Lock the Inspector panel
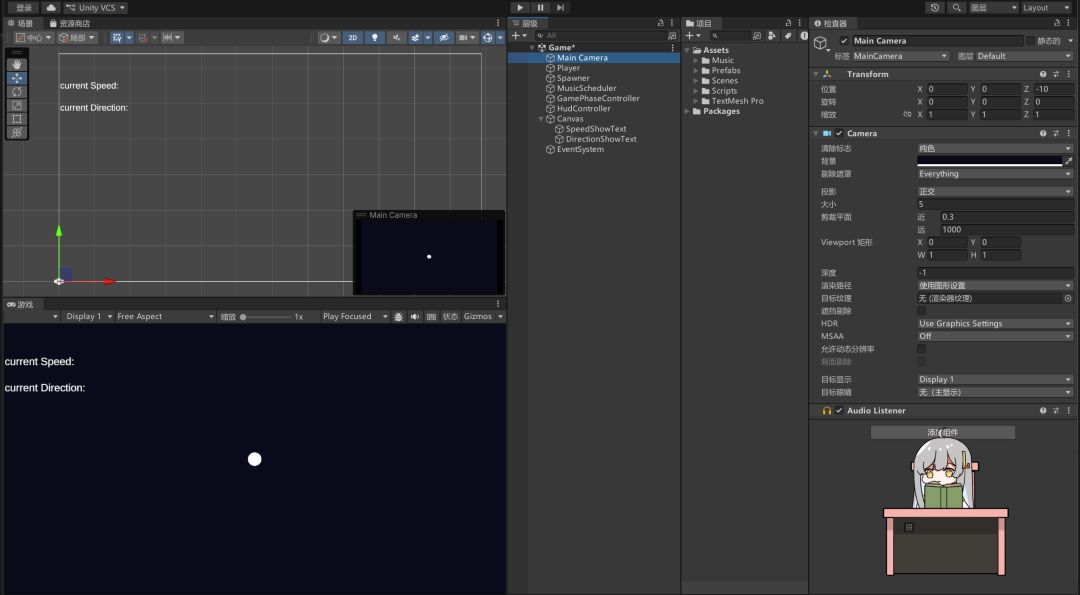 click(1057, 23)
